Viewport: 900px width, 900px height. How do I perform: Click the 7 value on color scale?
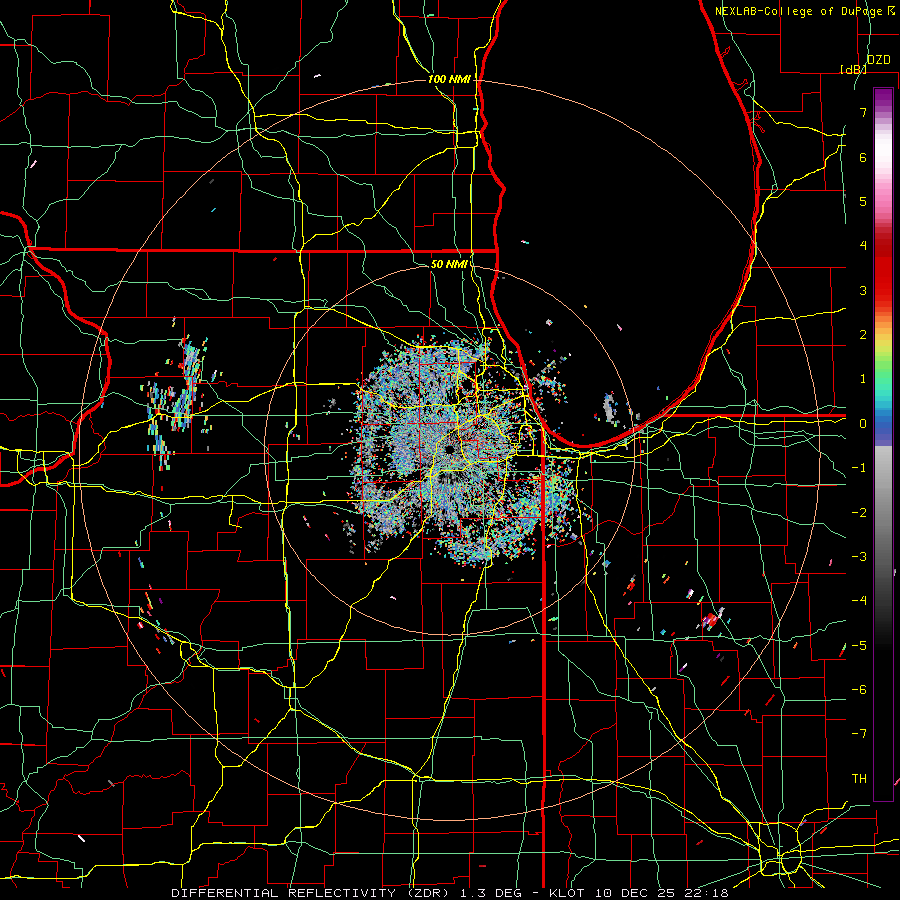pyautogui.click(x=863, y=112)
